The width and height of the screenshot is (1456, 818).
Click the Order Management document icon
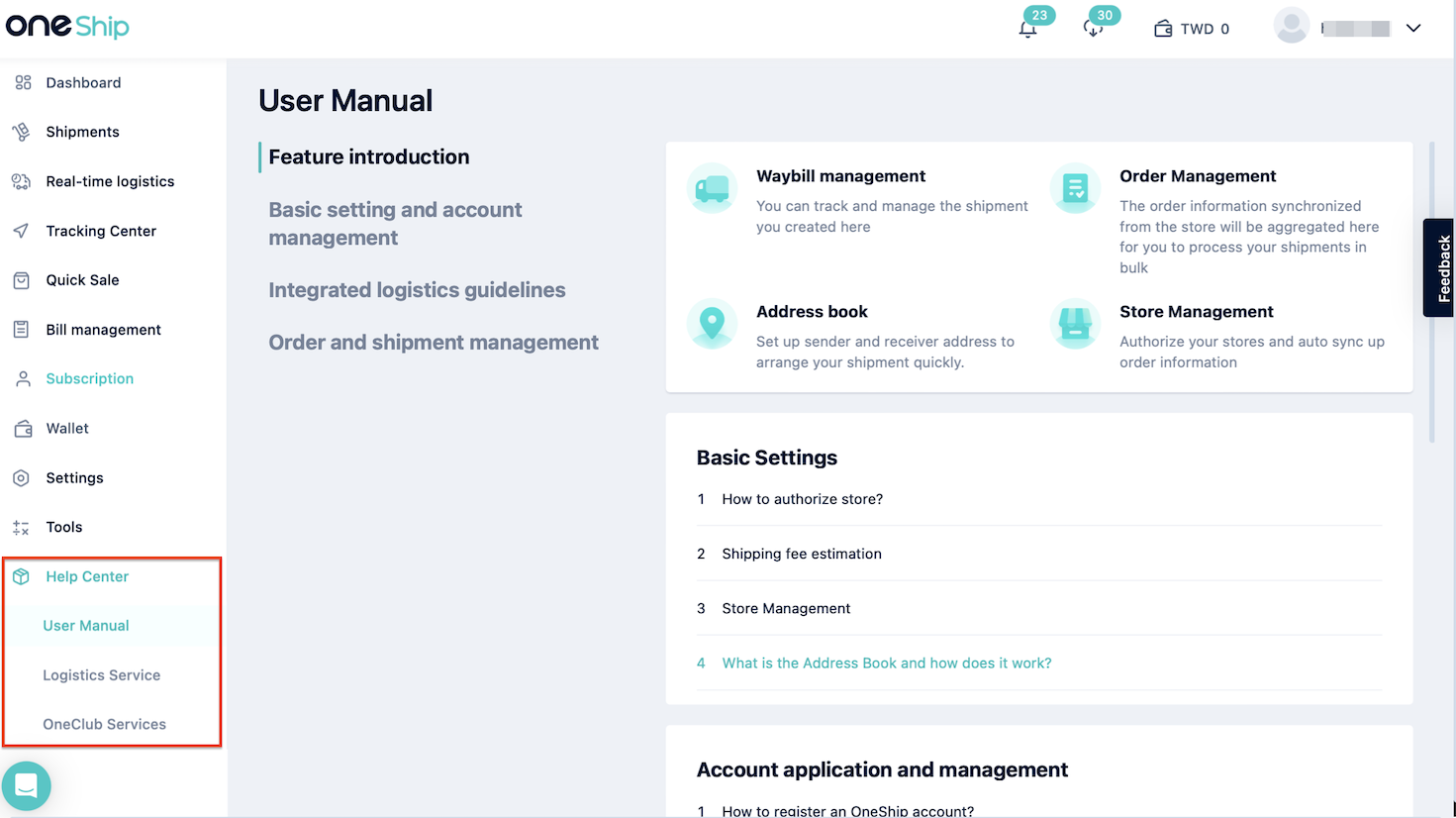[1075, 188]
